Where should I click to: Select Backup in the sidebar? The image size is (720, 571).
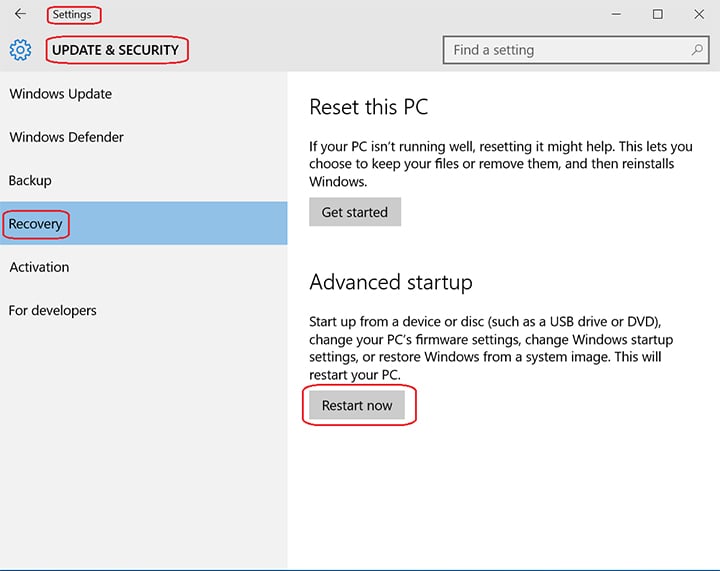(144, 180)
